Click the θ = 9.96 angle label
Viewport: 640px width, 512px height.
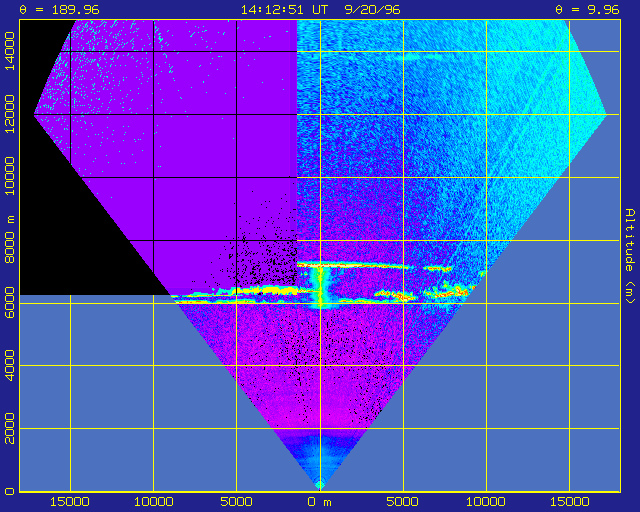[588, 9]
